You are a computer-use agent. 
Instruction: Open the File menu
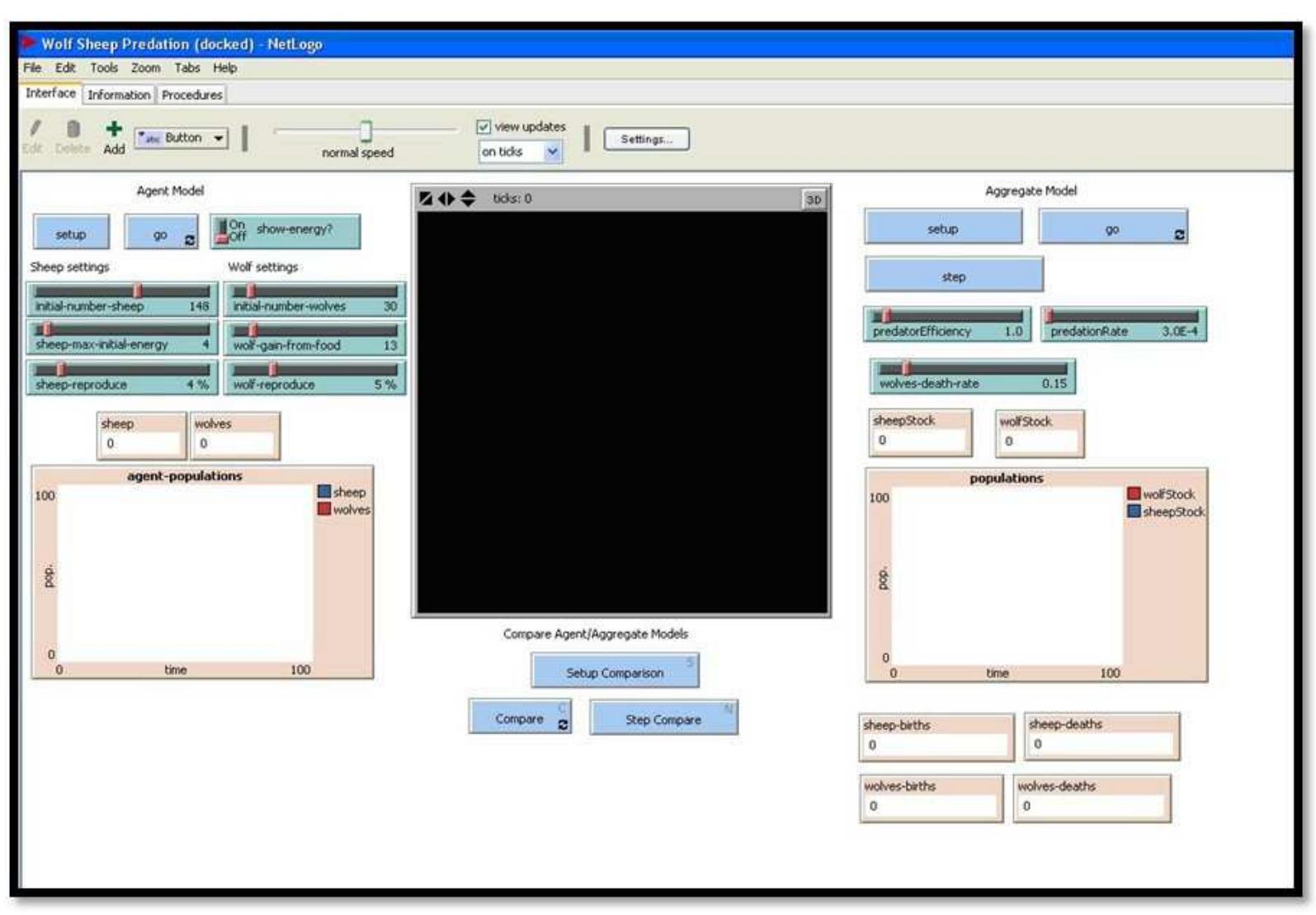32,68
